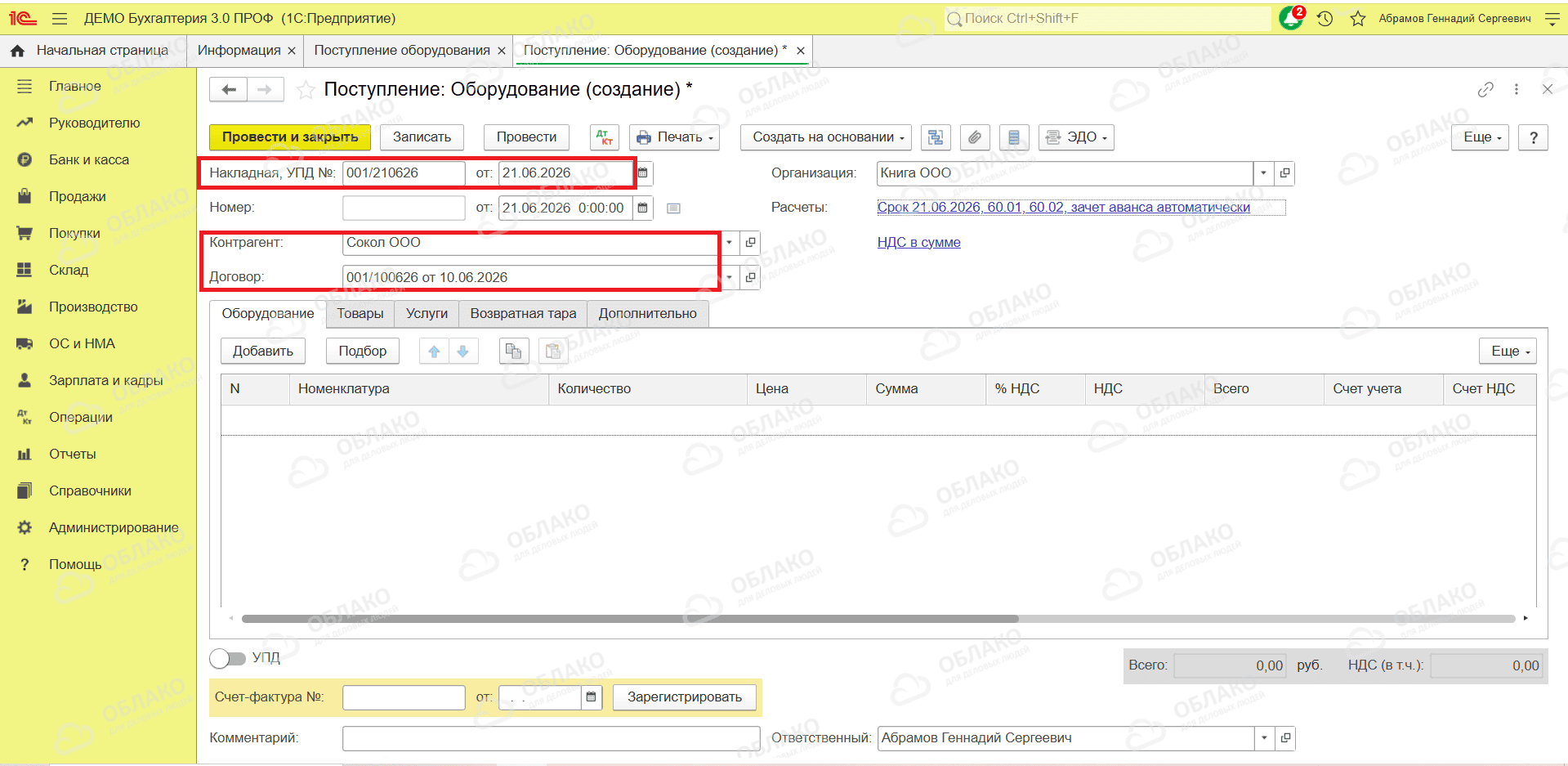The height and width of the screenshot is (766, 1568).
Task: Open the history clock icon
Action: click(1325, 18)
